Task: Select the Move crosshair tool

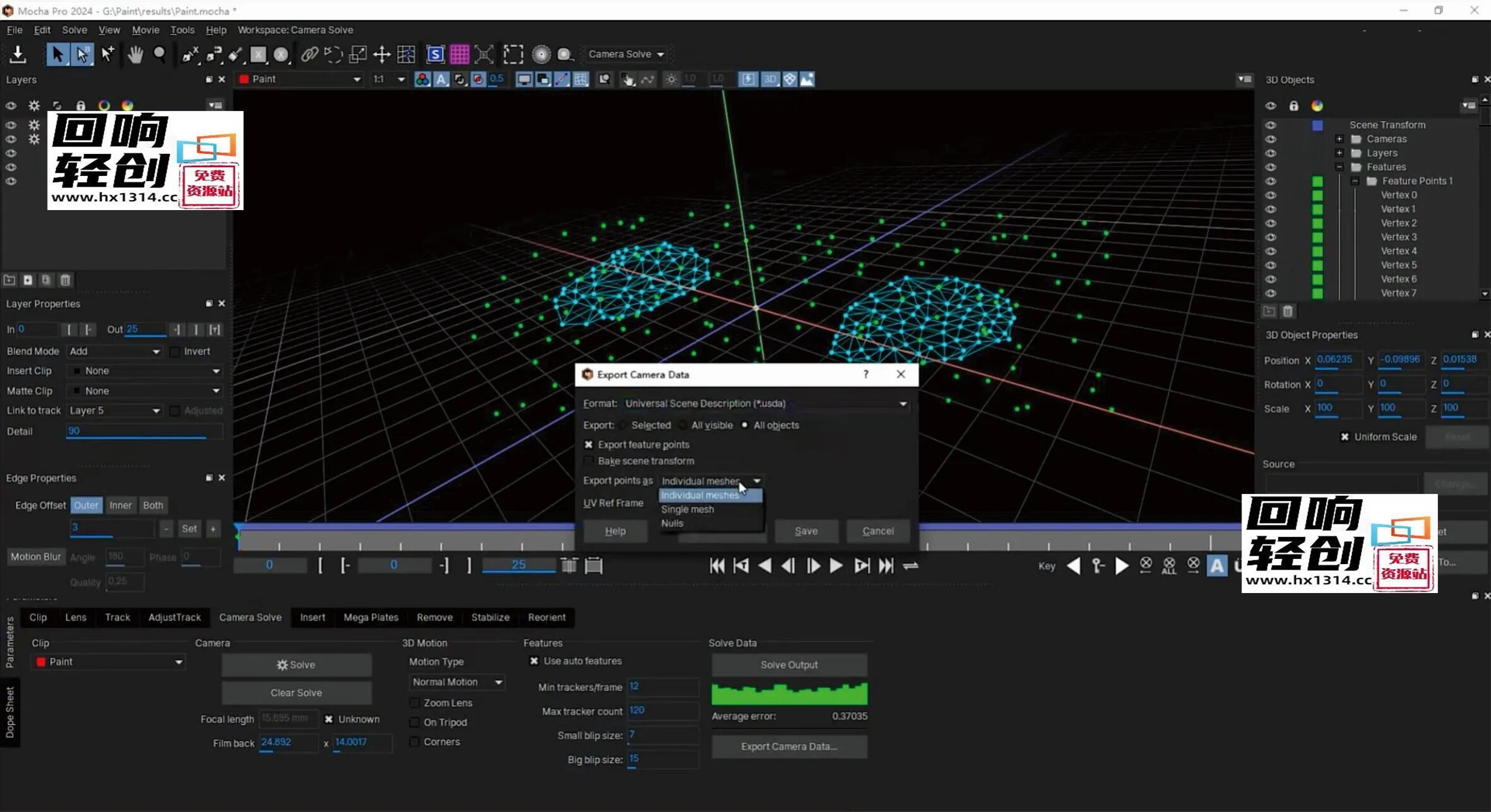Action: click(382, 54)
